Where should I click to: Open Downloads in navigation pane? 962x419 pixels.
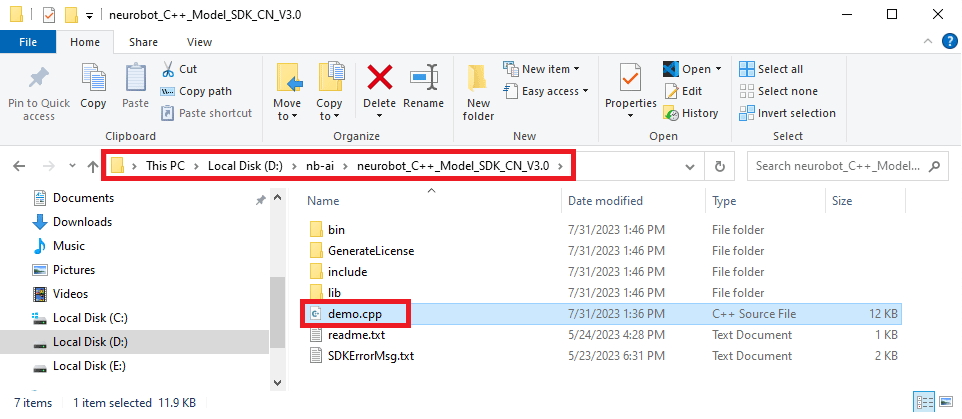[x=82, y=221]
